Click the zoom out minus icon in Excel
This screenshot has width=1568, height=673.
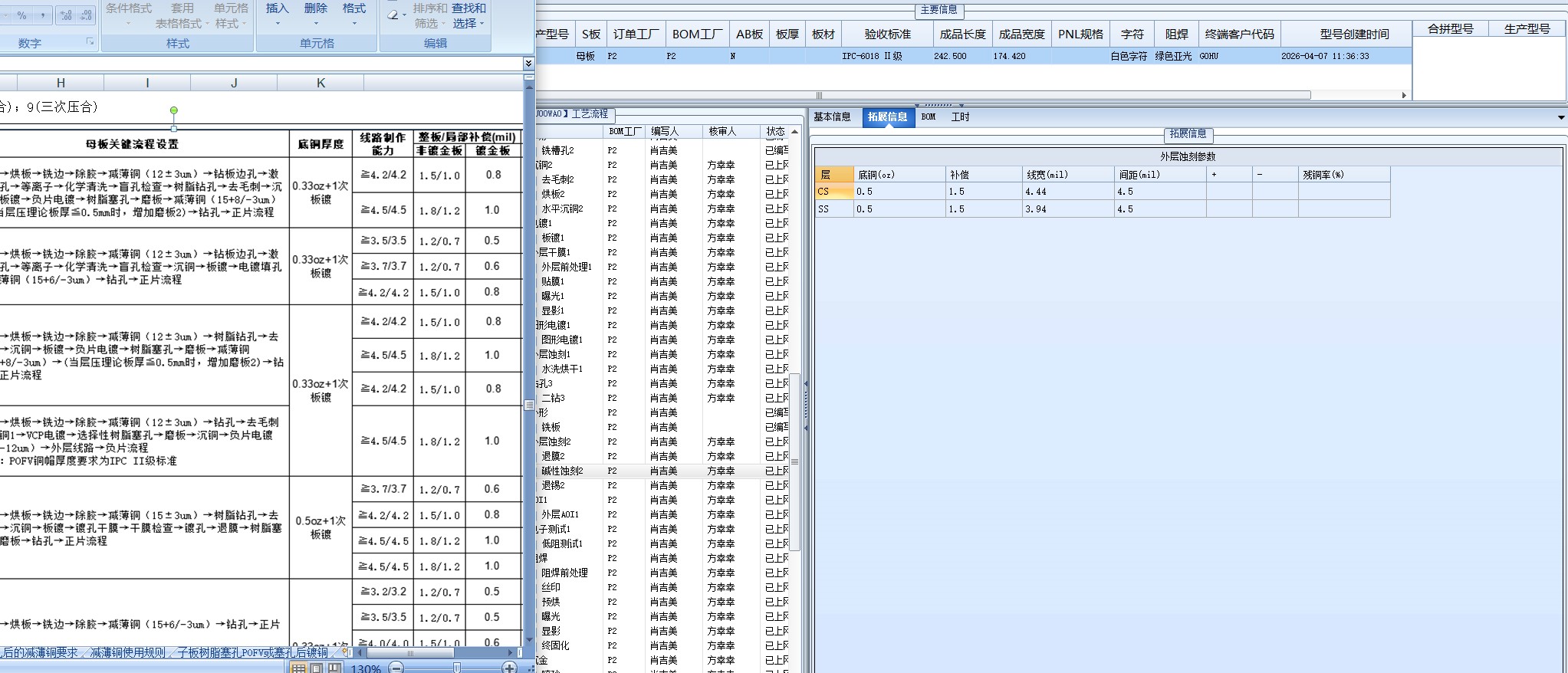tap(396, 668)
